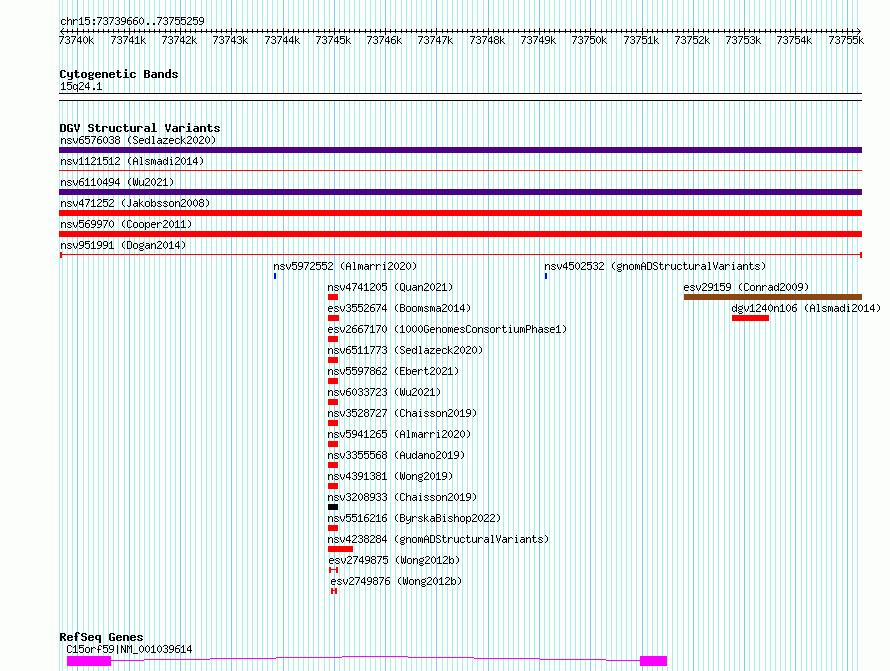Click the black block under nsv3208933
The height and width of the screenshot is (671, 890).
[333, 507]
